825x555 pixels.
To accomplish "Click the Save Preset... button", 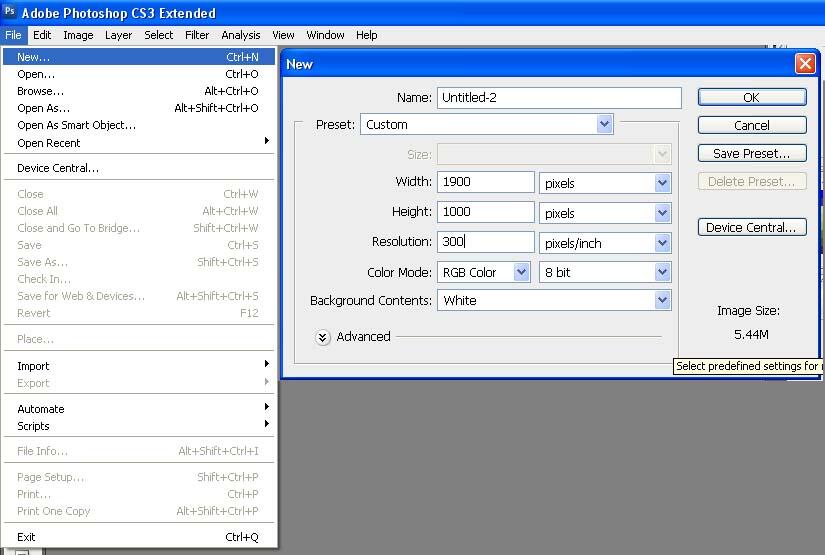I will tap(752, 154).
